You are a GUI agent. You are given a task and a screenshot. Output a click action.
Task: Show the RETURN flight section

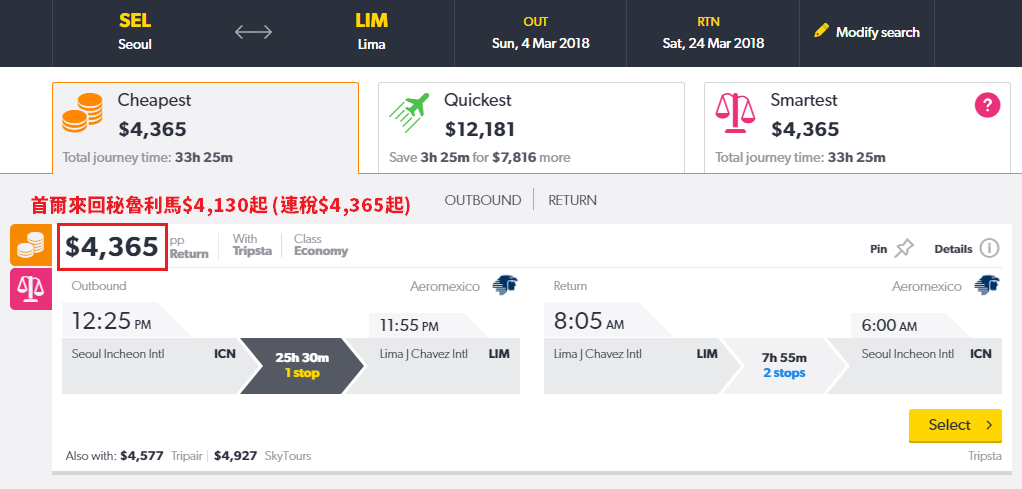coord(572,200)
